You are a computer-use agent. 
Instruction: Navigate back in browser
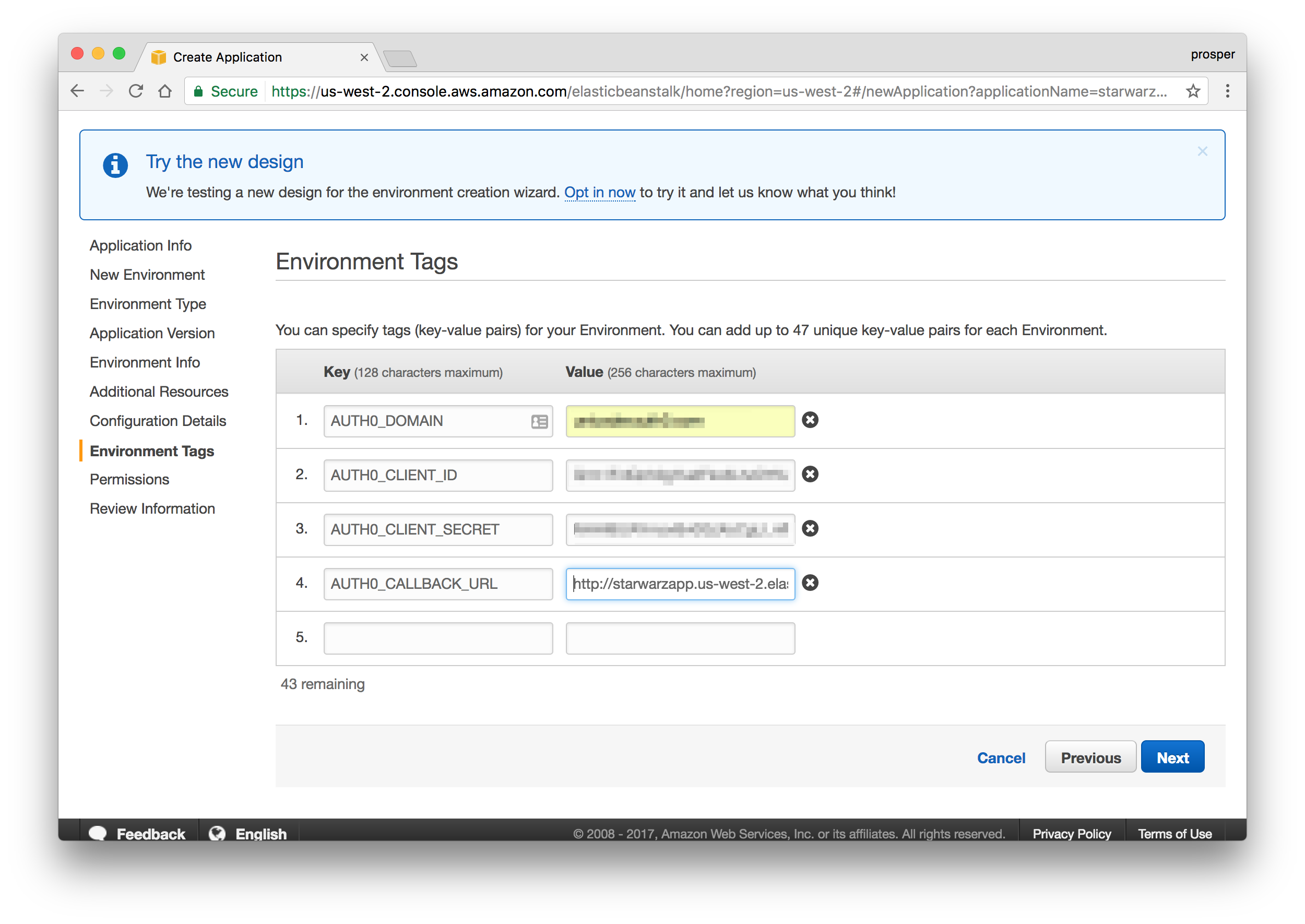tap(77, 91)
